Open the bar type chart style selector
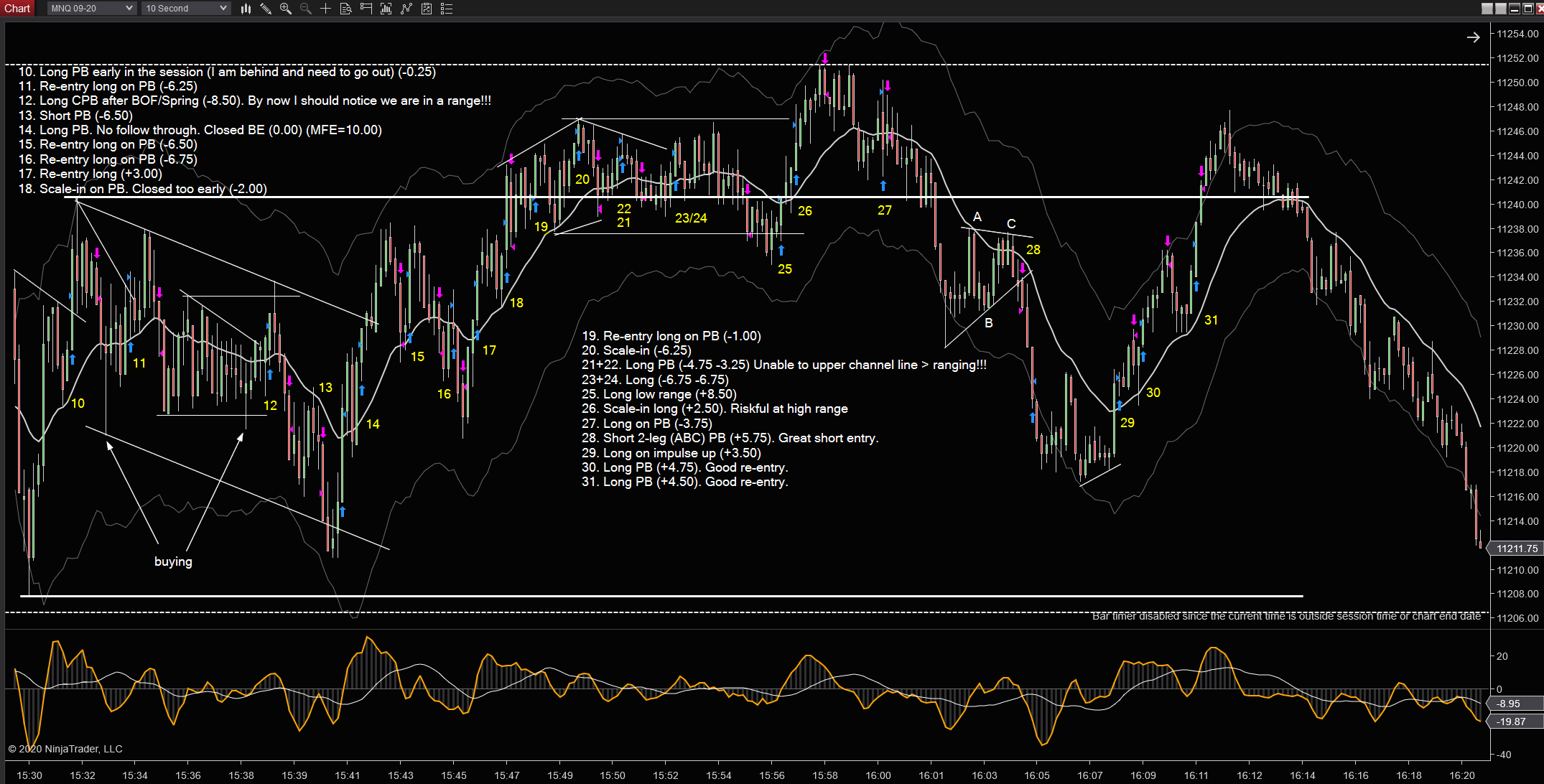 (246, 9)
